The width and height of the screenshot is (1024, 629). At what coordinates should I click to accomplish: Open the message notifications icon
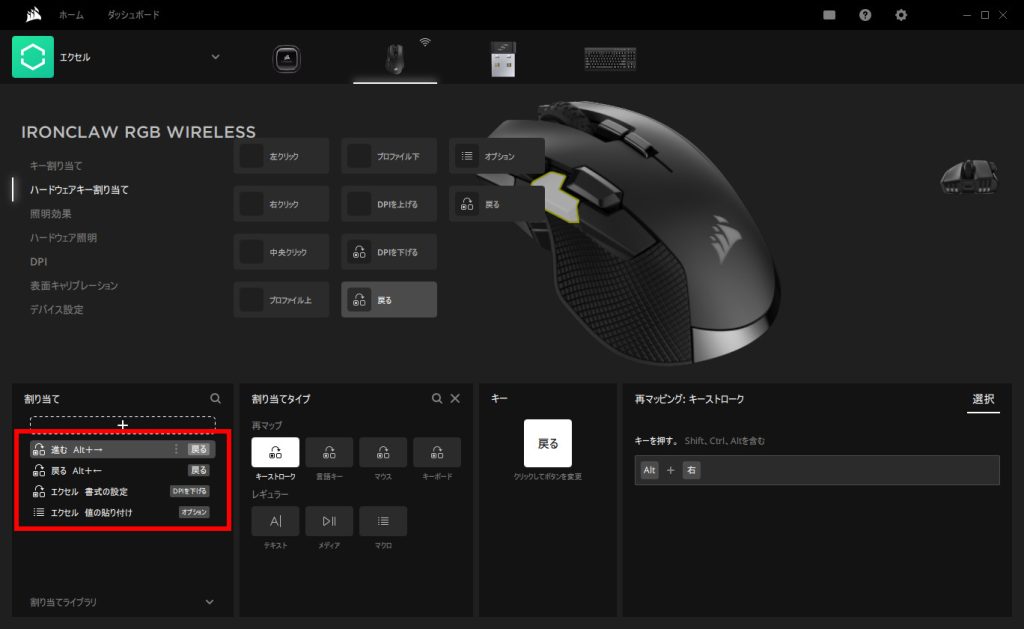[829, 15]
